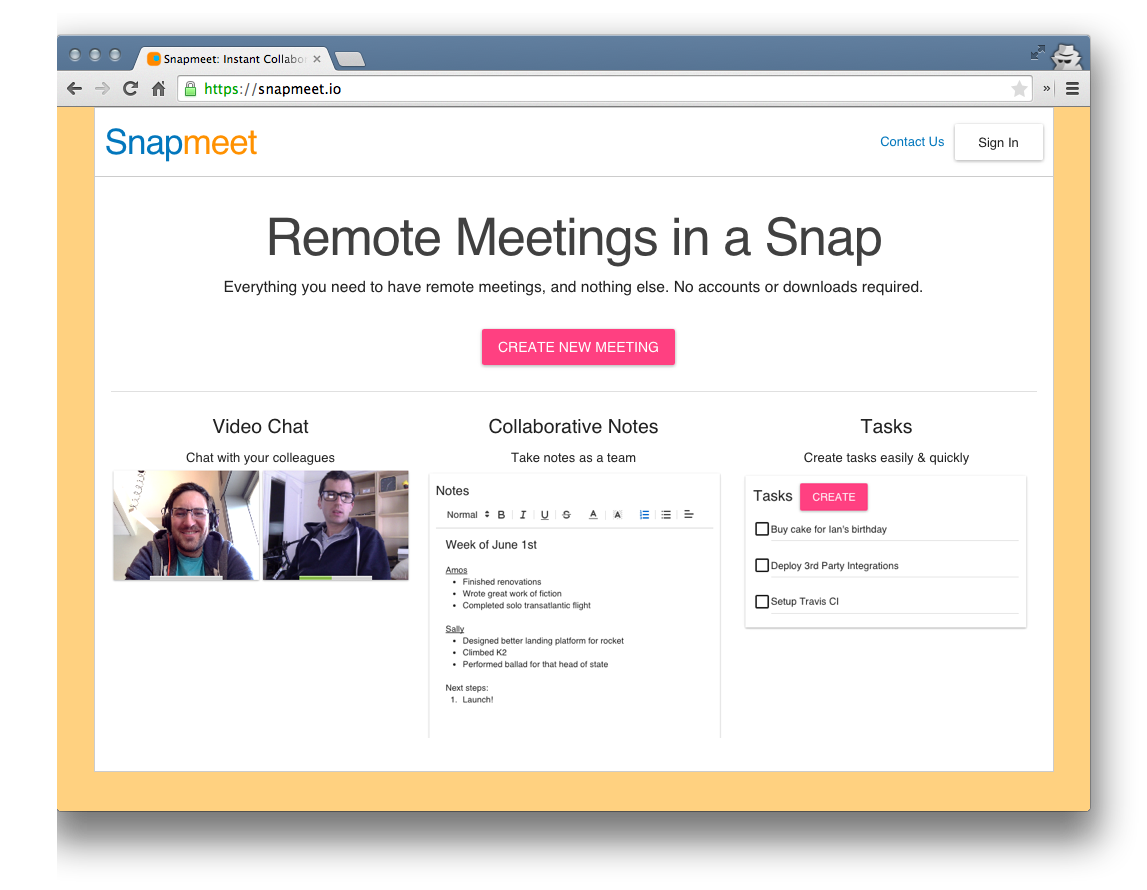Click the Snapmeet logo
This screenshot has height=890, width=1147.
181,143
